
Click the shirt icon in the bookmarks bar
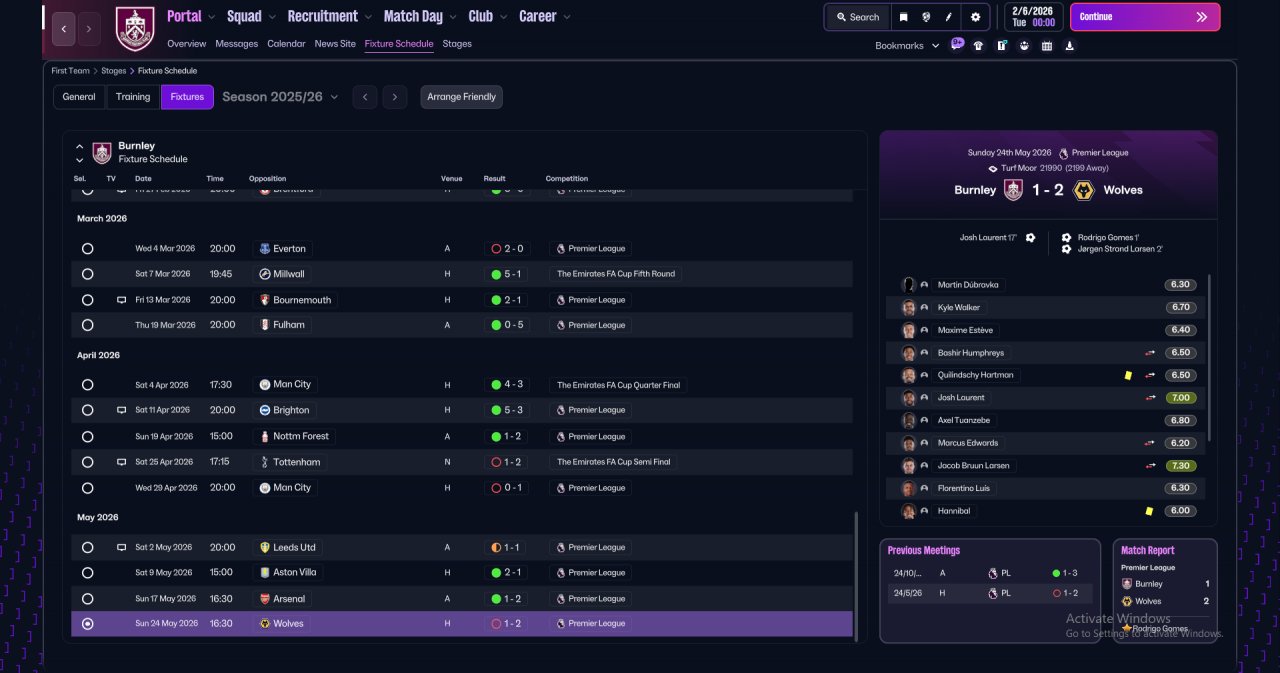[x=978, y=45]
